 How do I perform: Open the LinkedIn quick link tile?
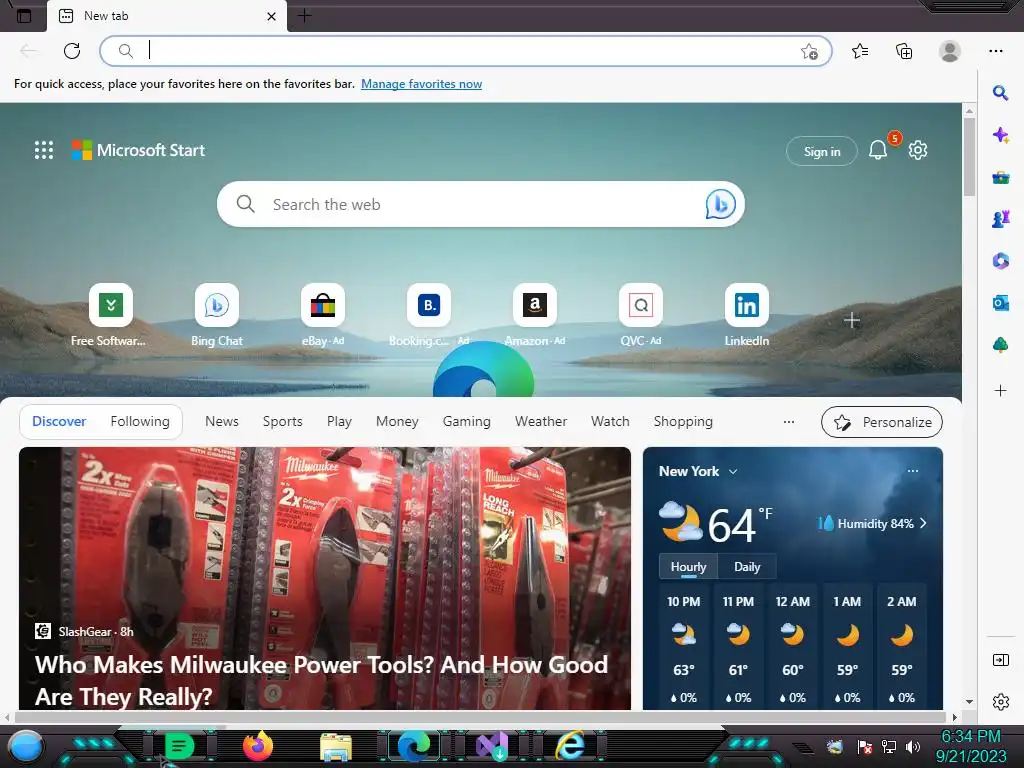746,305
